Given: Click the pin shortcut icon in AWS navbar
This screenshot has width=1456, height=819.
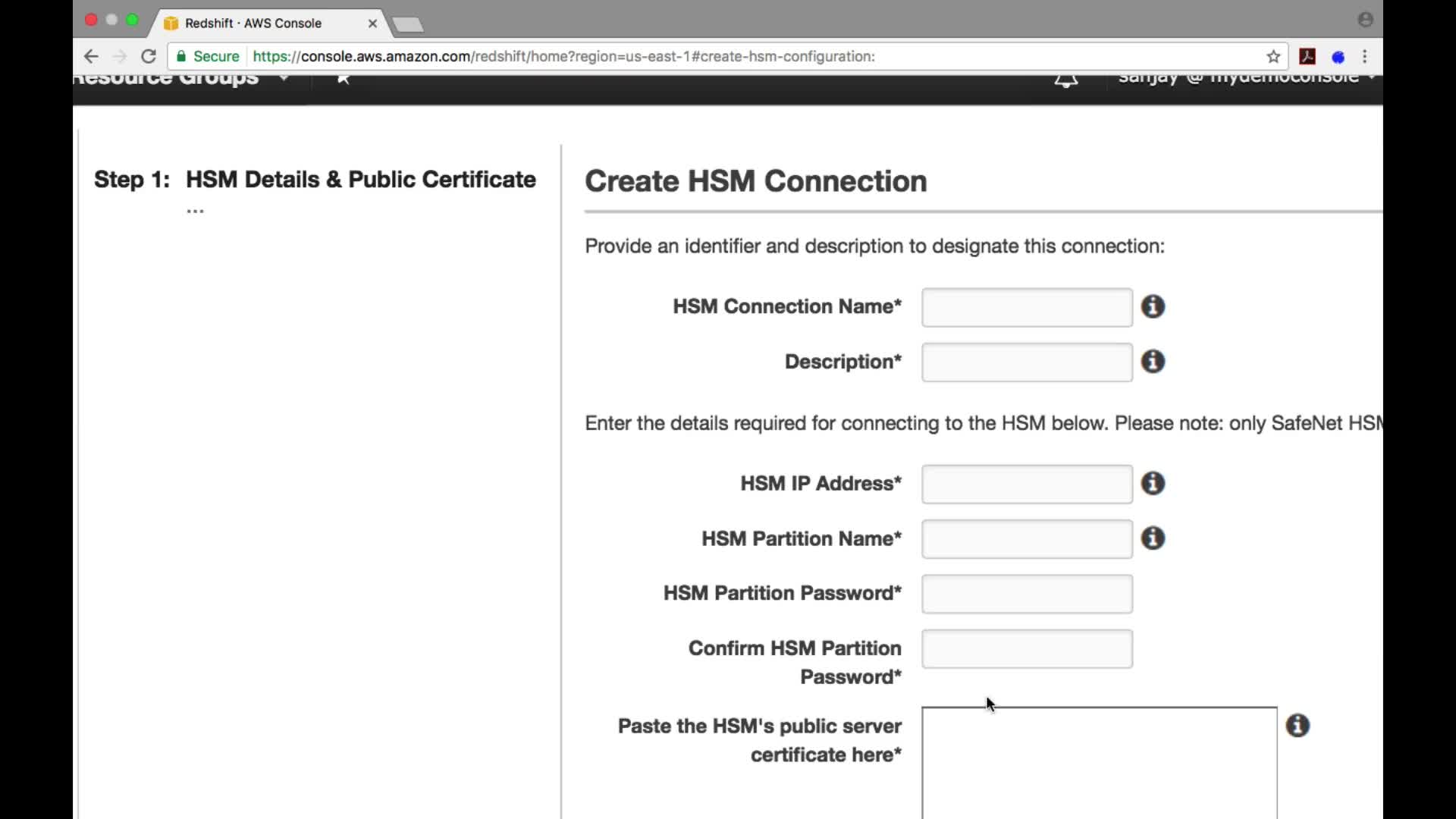Looking at the screenshot, I should coord(344,79).
